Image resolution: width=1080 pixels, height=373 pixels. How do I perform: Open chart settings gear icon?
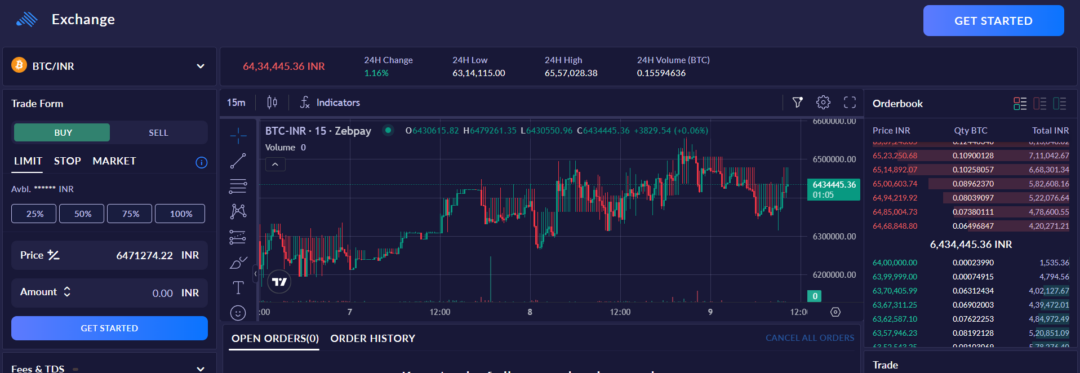(x=823, y=103)
